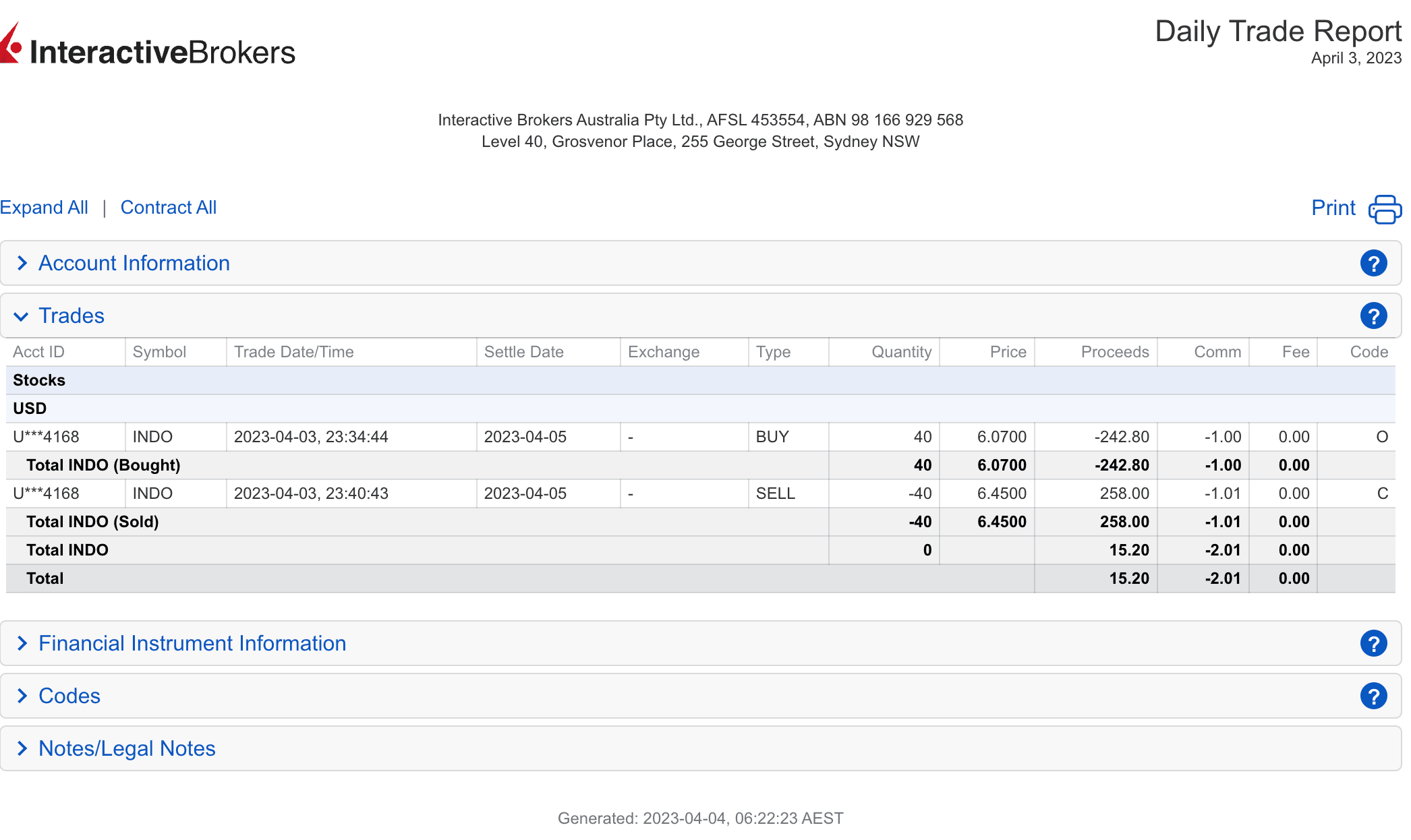Open help for Account Information section

pos(1373,264)
